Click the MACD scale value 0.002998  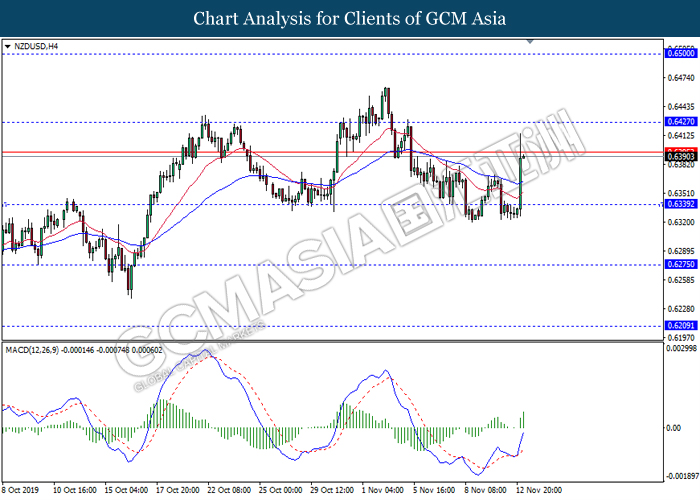(681, 348)
